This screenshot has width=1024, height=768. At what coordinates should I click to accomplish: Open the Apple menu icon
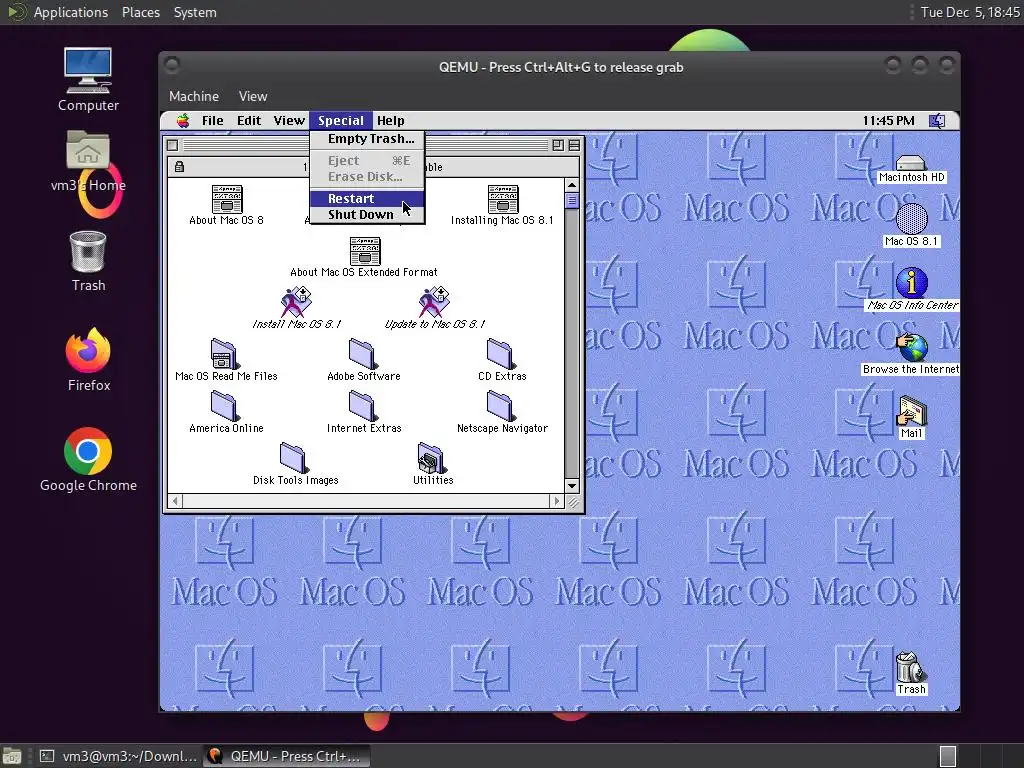pyautogui.click(x=184, y=120)
